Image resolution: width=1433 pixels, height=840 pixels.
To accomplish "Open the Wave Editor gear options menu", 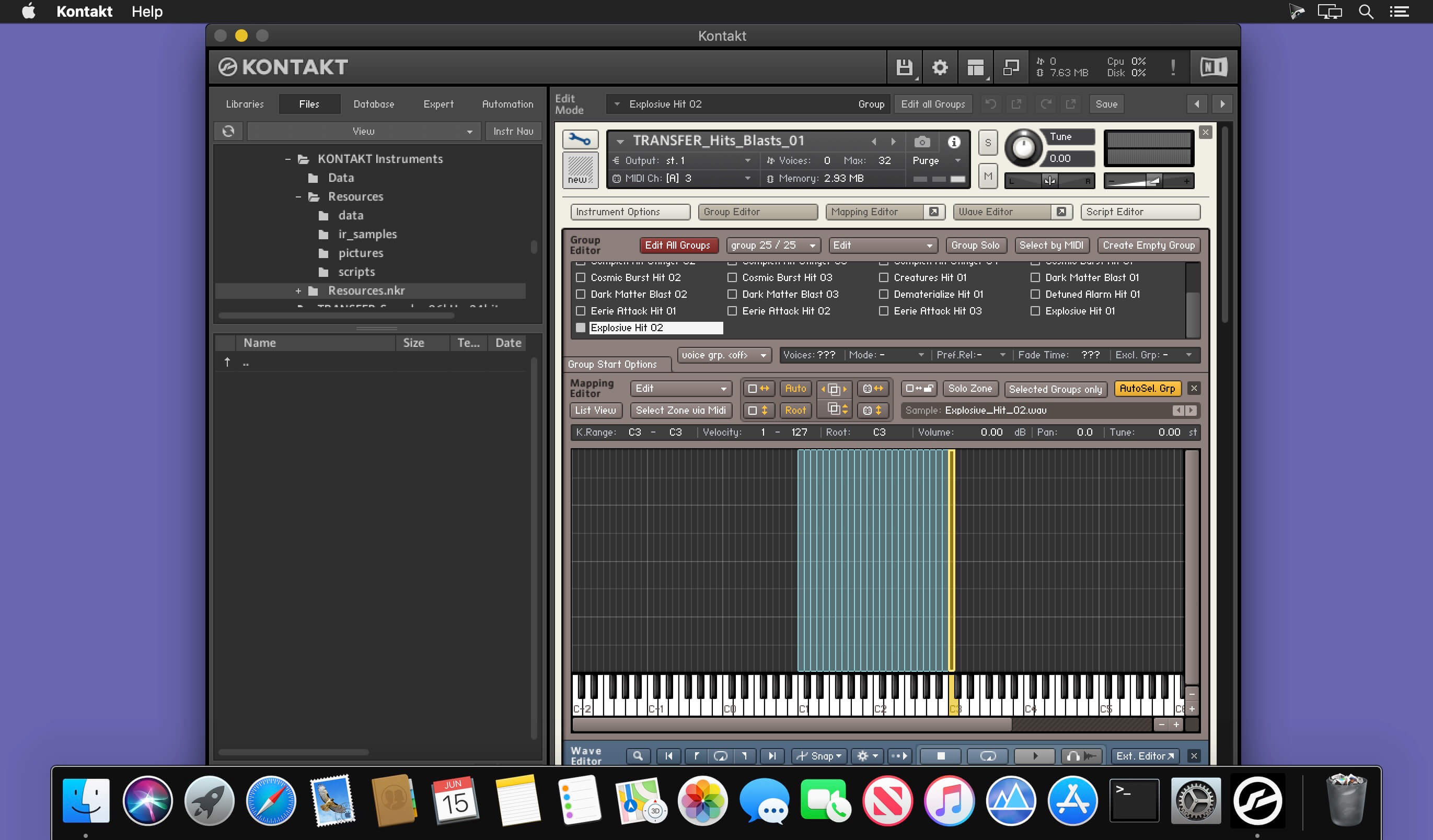I will click(867, 756).
